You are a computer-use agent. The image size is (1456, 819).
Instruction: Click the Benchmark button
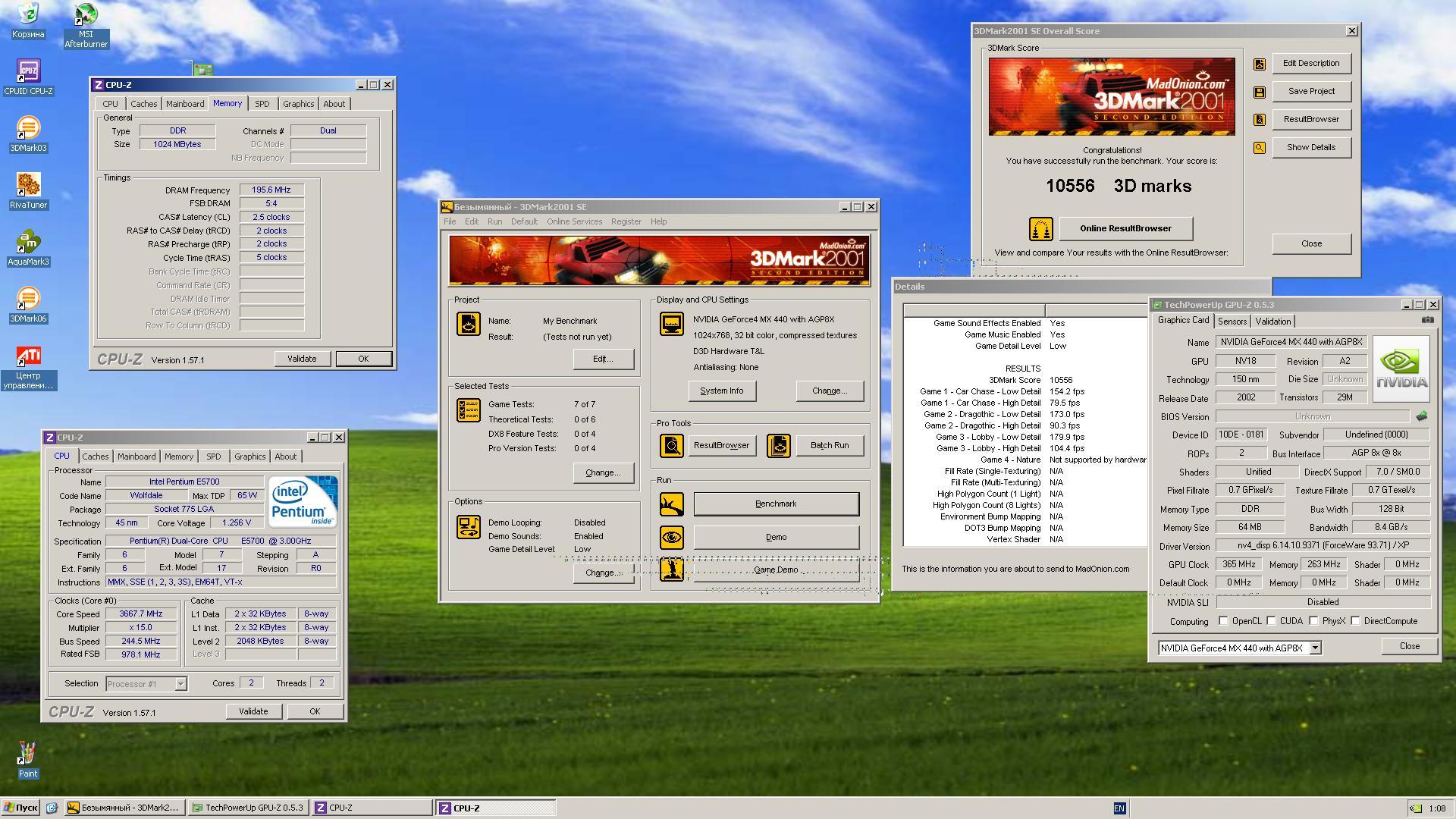(776, 504)
